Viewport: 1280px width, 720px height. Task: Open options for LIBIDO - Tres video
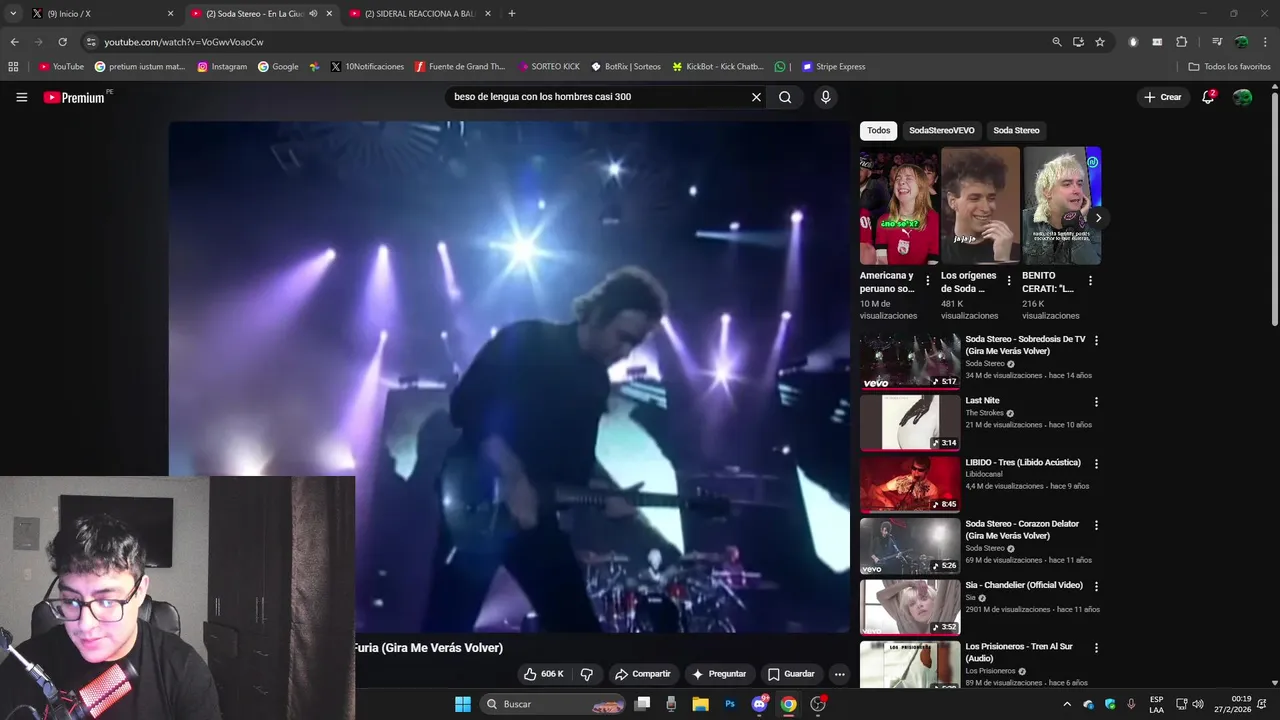pyautogui.click(x=1096, y=464)
